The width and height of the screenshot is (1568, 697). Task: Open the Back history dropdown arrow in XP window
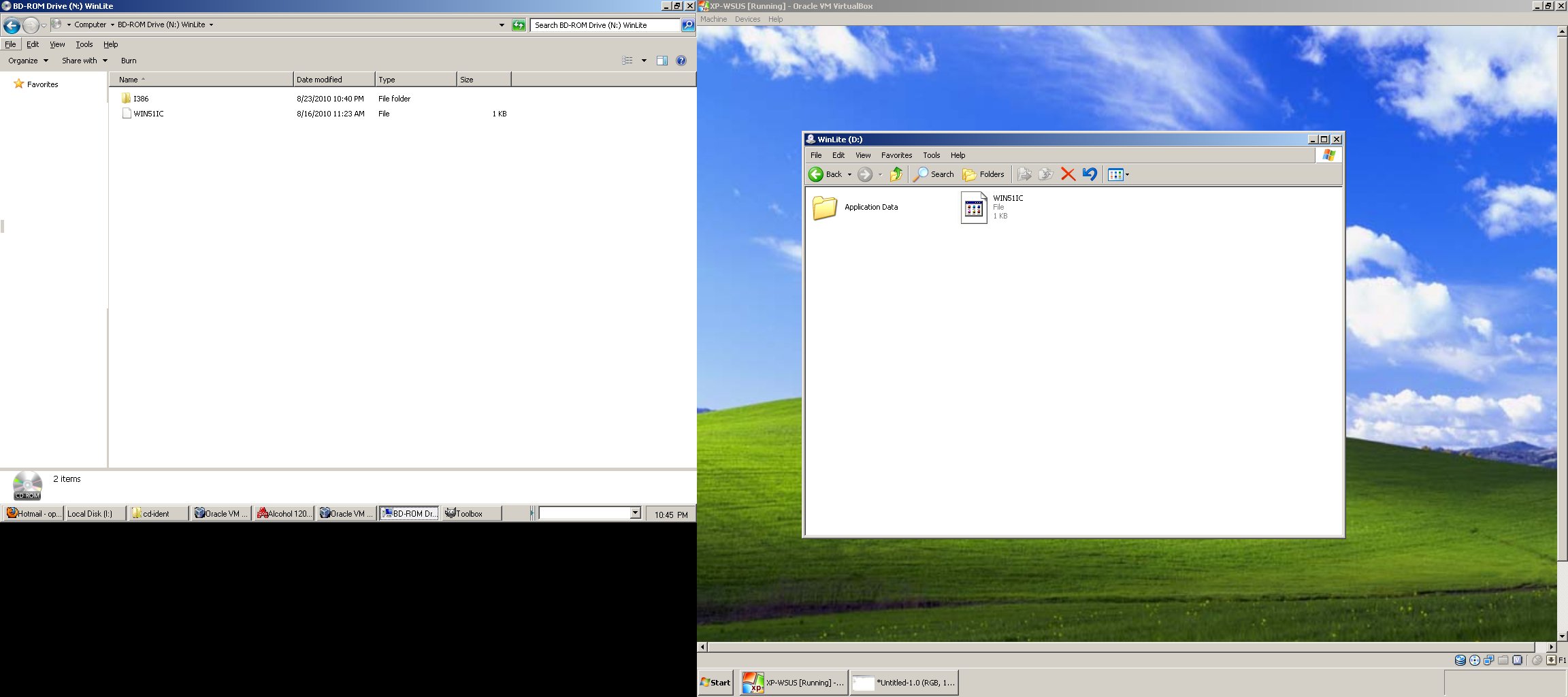849,174
